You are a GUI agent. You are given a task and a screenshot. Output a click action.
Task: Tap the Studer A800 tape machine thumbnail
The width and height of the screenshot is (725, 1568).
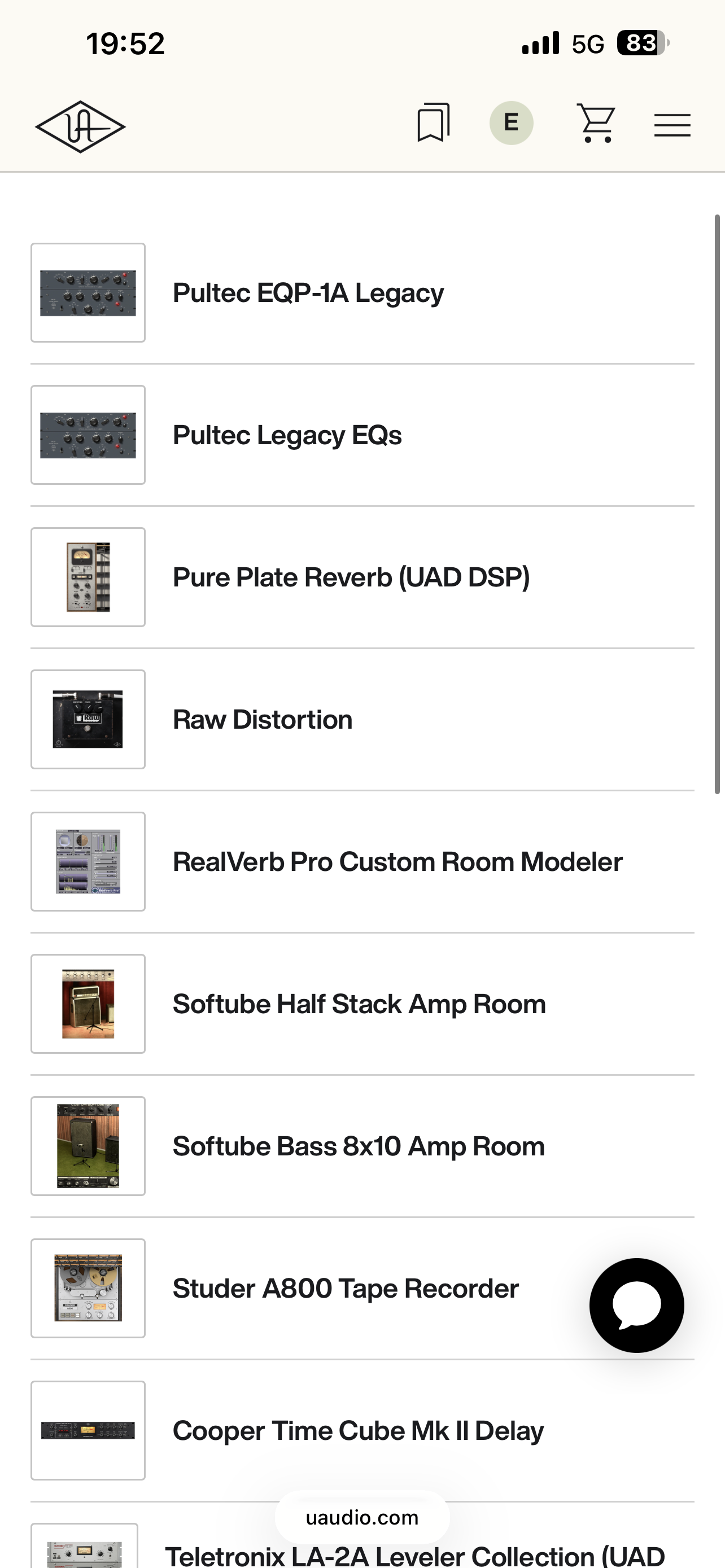coord(88,1288)
